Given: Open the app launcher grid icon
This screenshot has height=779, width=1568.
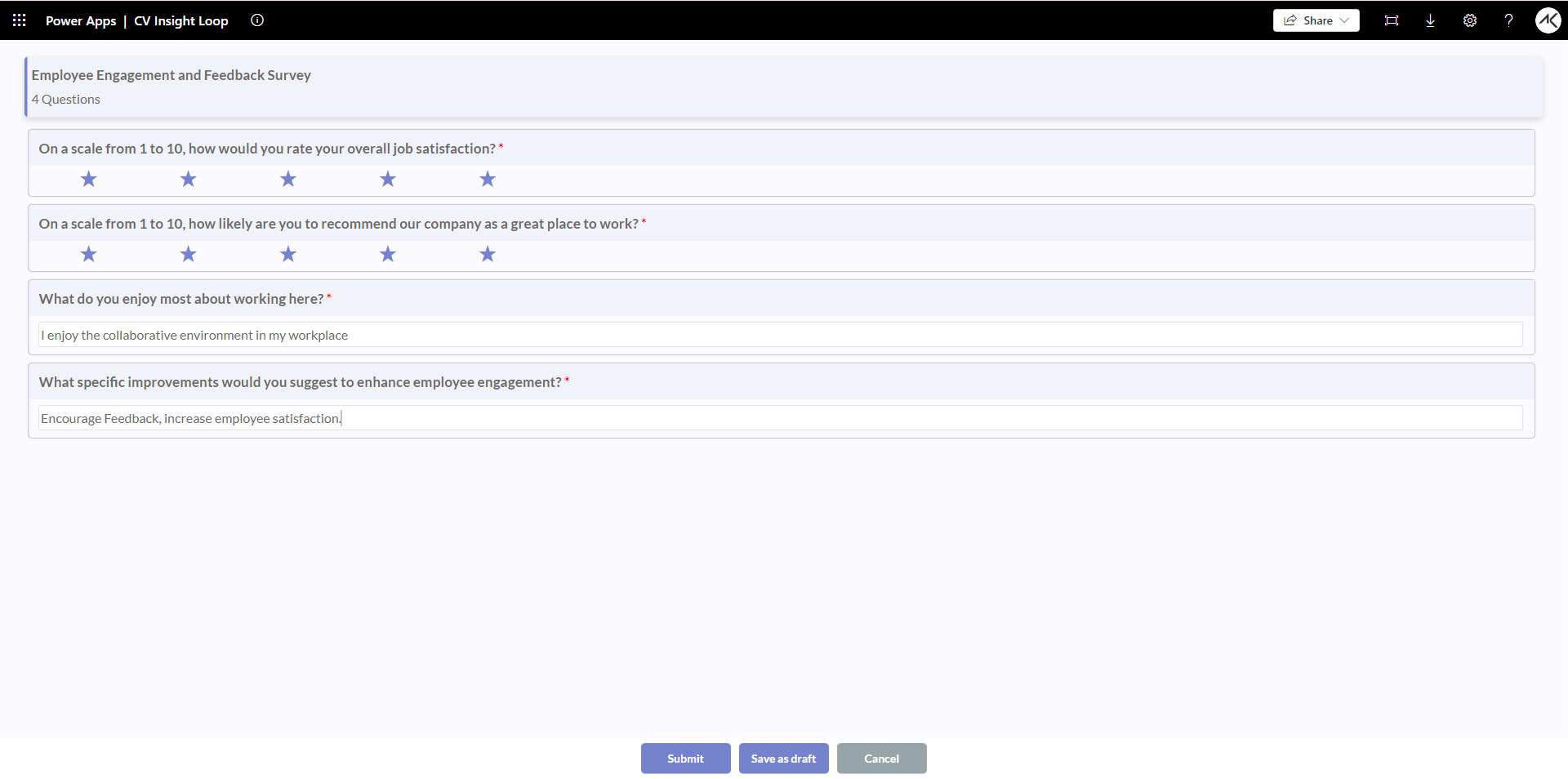Looking at the screenshot, I should 19,20.
